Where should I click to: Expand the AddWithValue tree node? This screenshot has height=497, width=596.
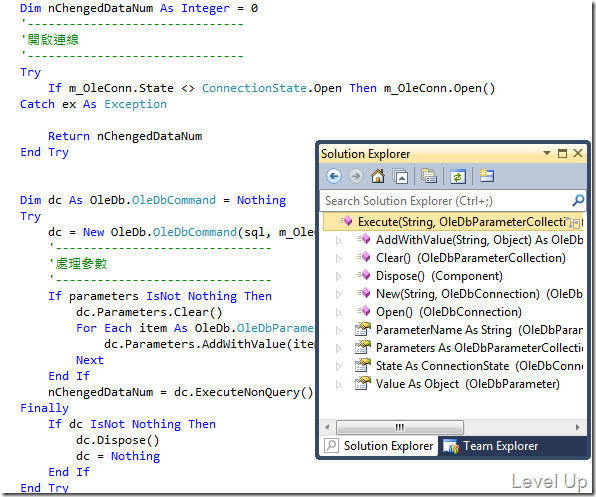(x=338, y=240)
